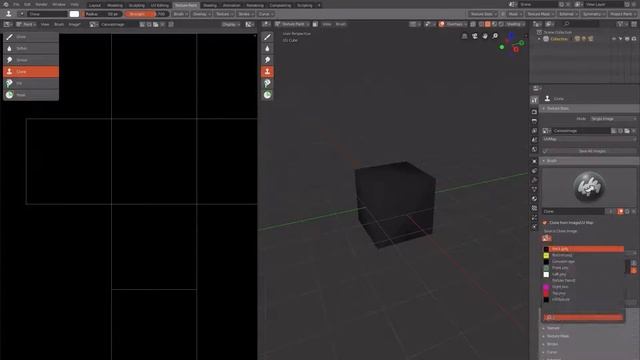This screenshot has height=360, width=640.
Task: Expand the Collection in the outliner
Action: 540,39
